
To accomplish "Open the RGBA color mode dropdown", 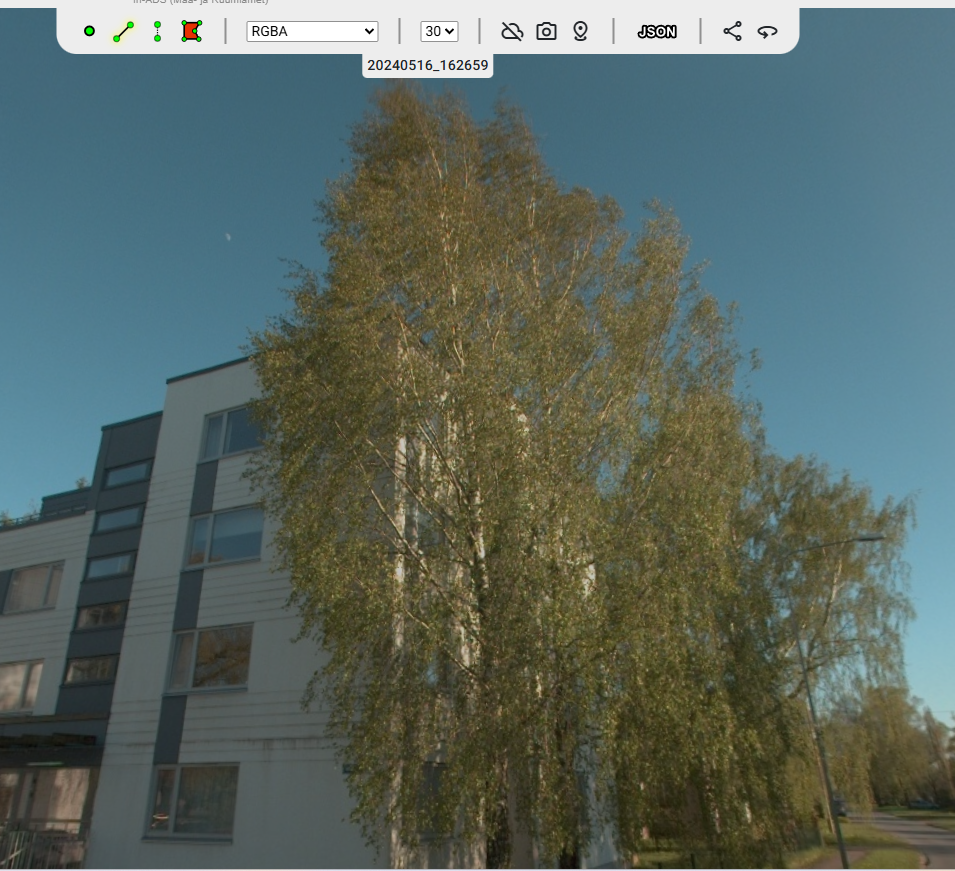I will (312, 31).
